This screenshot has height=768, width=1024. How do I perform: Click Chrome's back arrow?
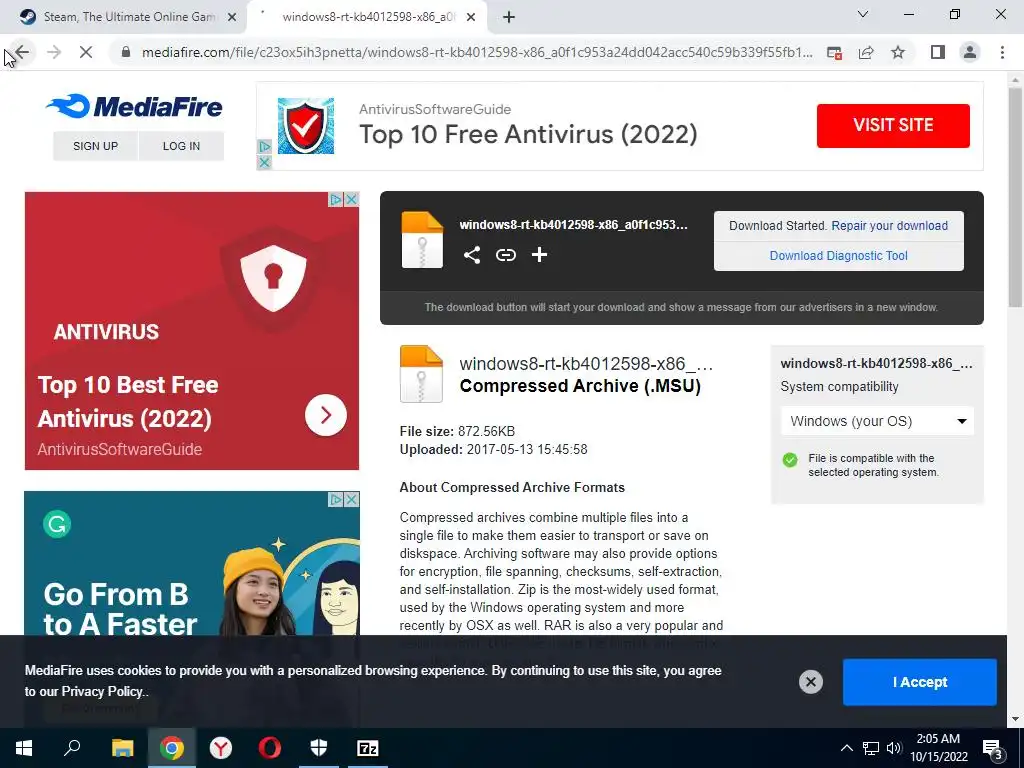pyautogui.click(x=22, y=52)
